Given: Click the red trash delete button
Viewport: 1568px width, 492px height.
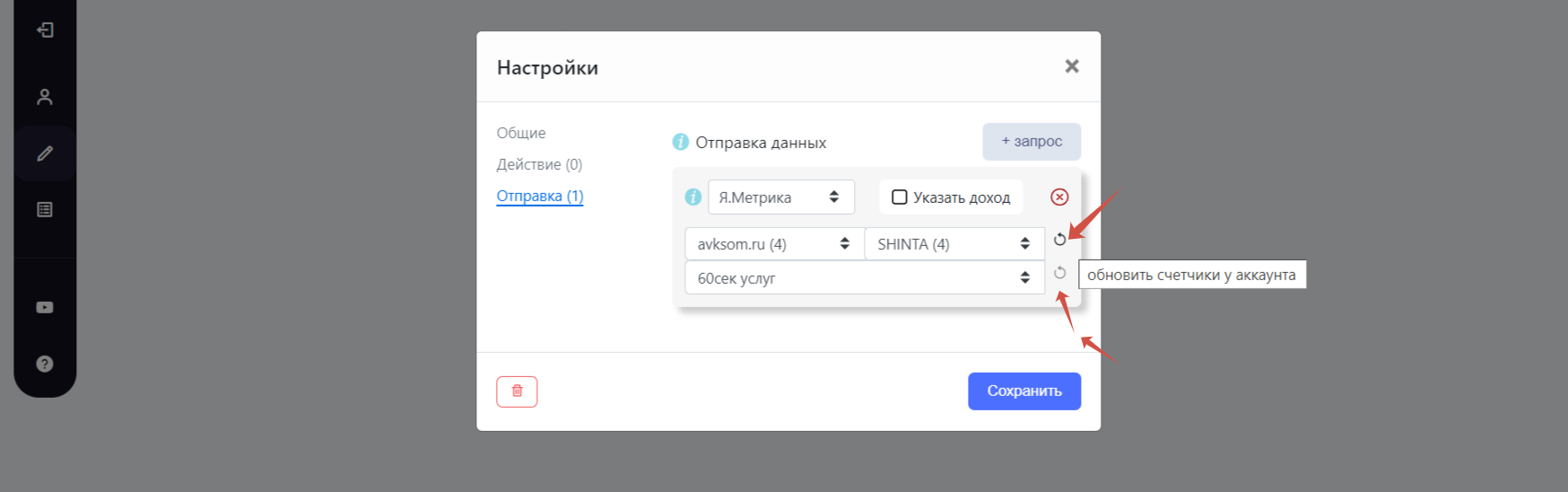Looking at the screenshot, I should tap(517, 391).
